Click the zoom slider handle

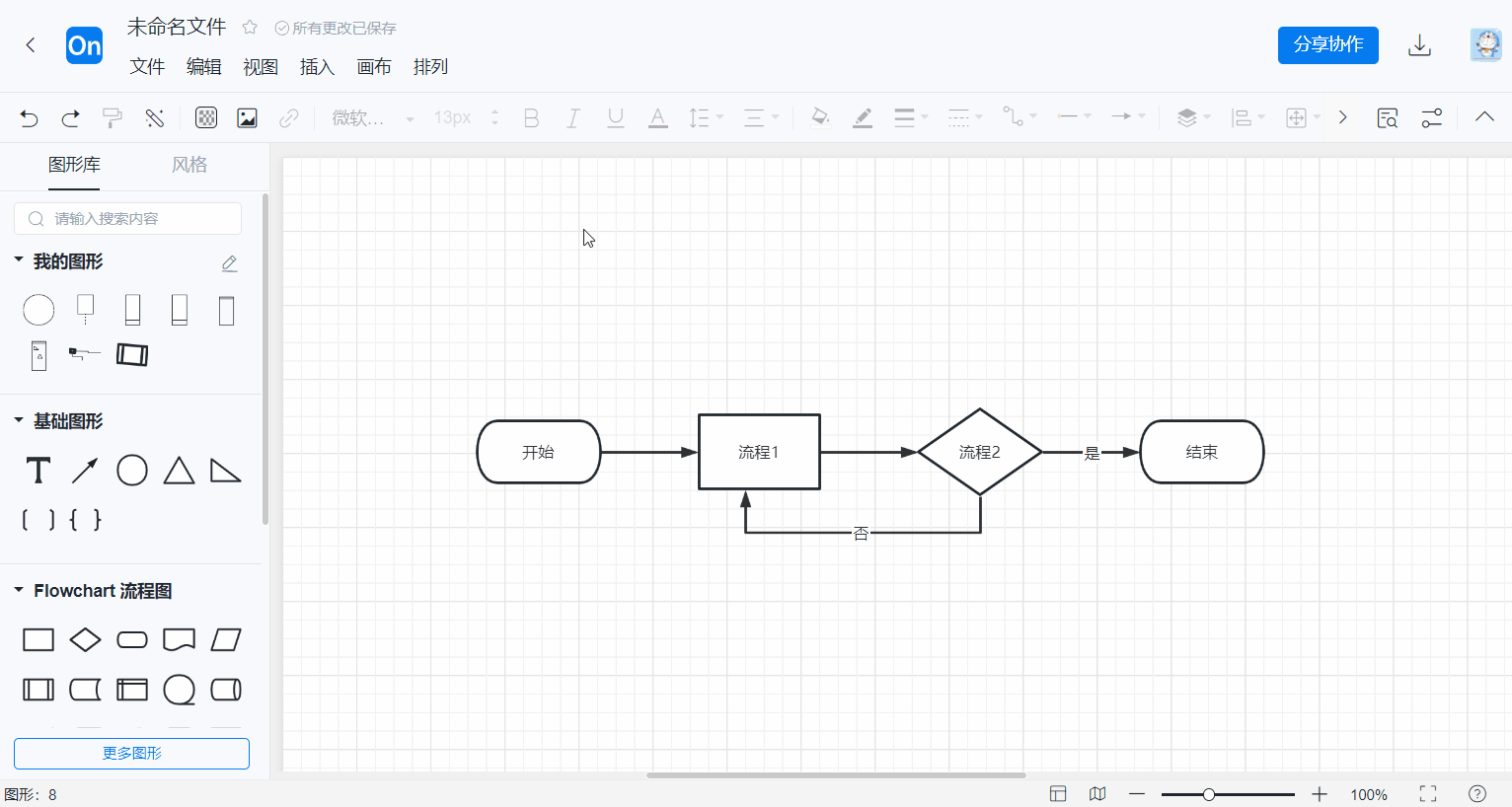pos(1208,794)
